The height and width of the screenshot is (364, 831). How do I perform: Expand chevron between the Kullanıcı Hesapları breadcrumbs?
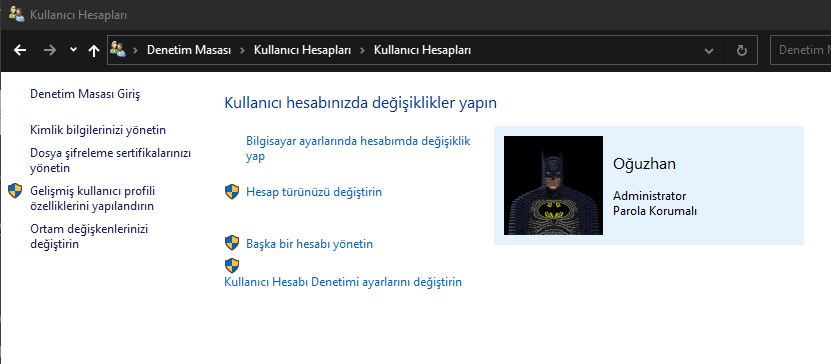(363, 50)
